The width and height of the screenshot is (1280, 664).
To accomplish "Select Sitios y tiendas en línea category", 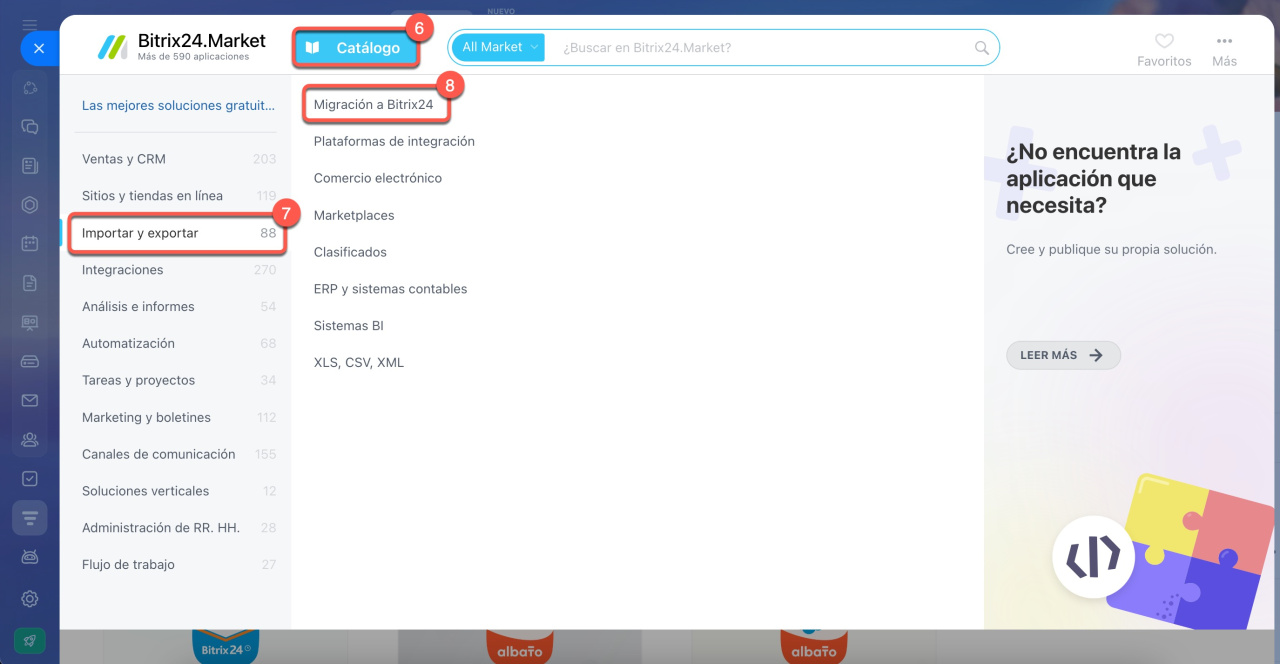I will click(x=178, y=196).
